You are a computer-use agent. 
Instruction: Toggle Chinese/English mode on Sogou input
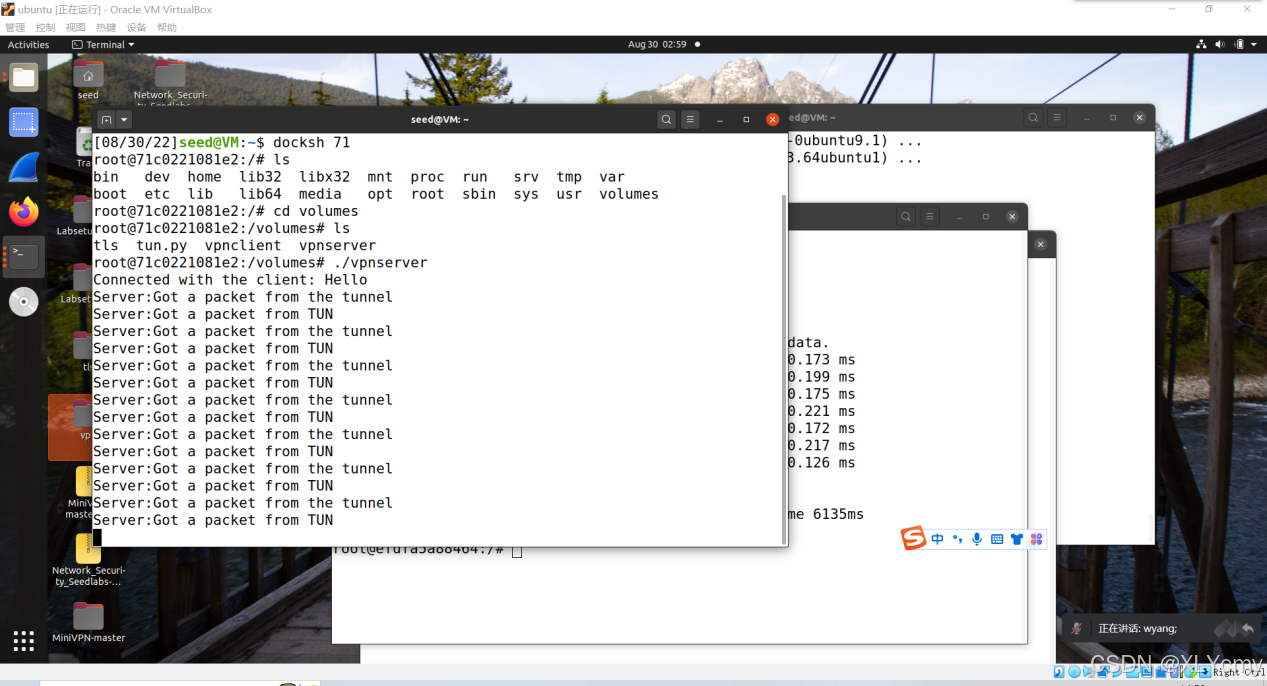point(937,539)
